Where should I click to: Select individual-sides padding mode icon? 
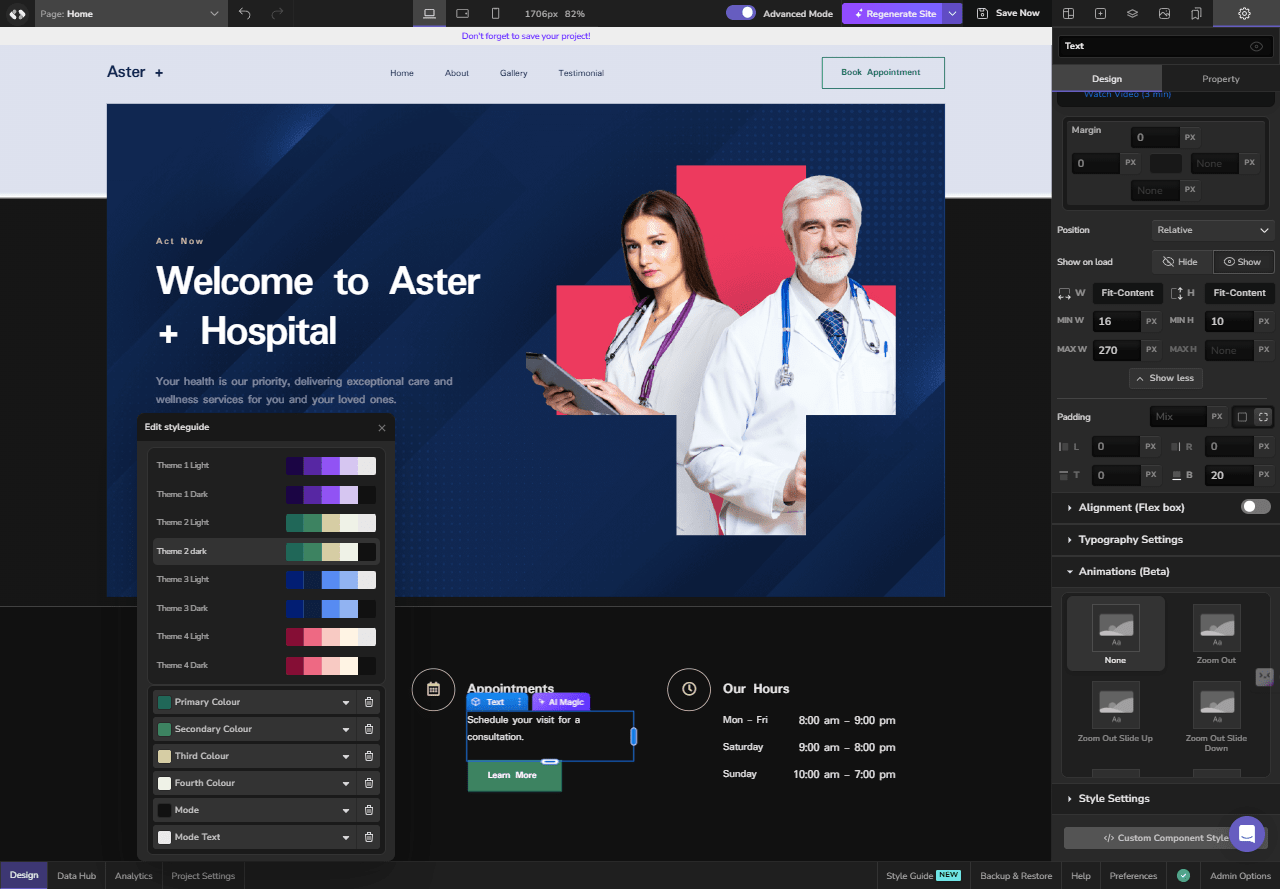pos(1263,417)
